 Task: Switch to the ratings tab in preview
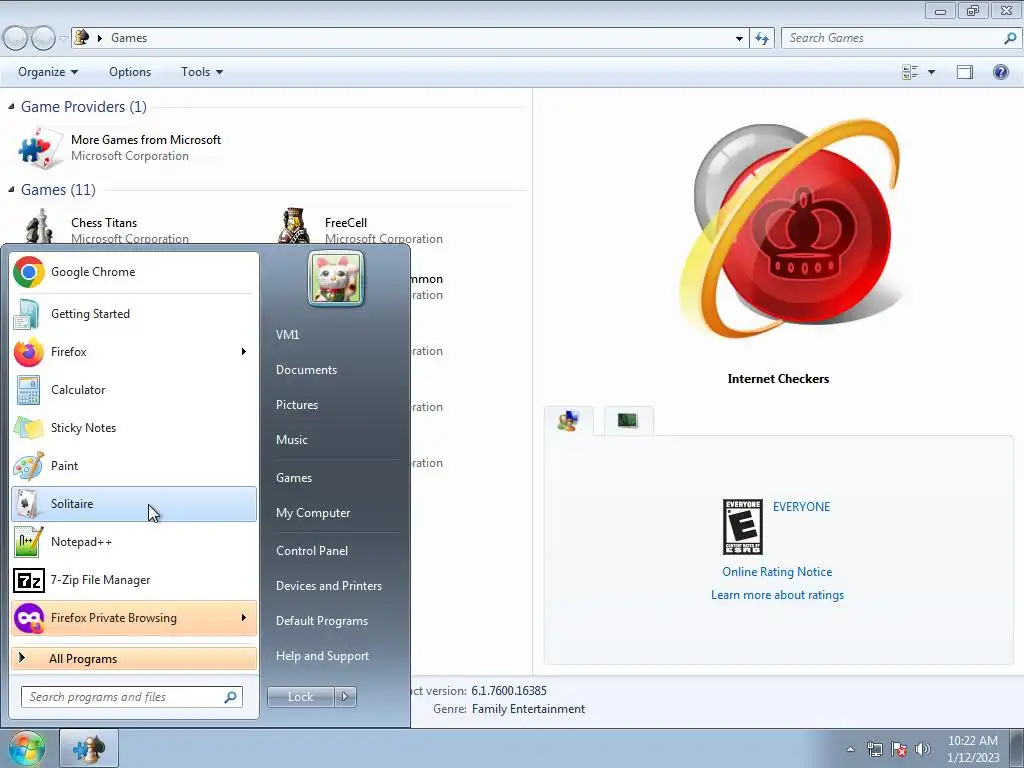(x=569, y=421)
